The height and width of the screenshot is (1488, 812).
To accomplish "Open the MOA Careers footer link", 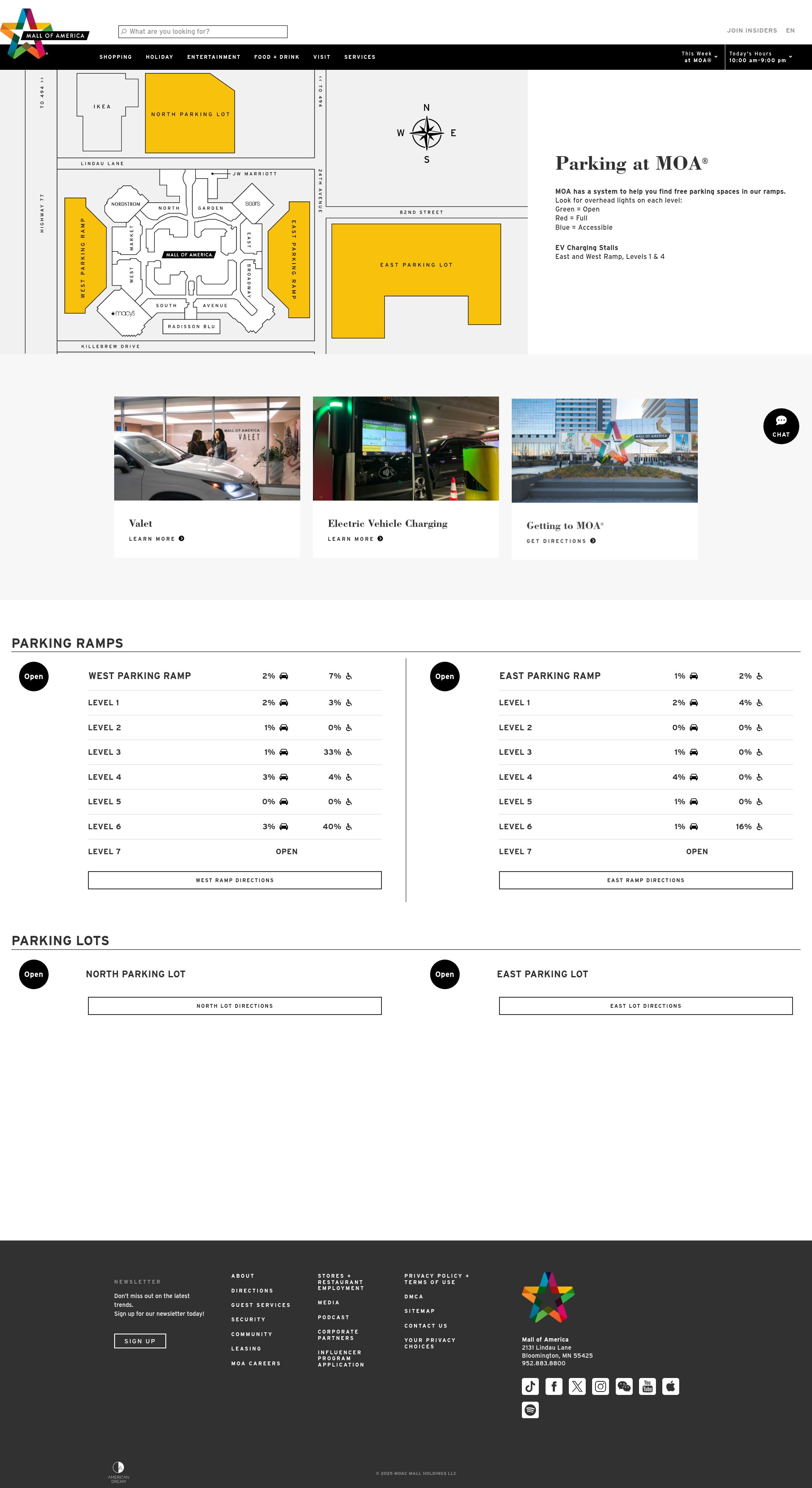I will pos(256,1363).
